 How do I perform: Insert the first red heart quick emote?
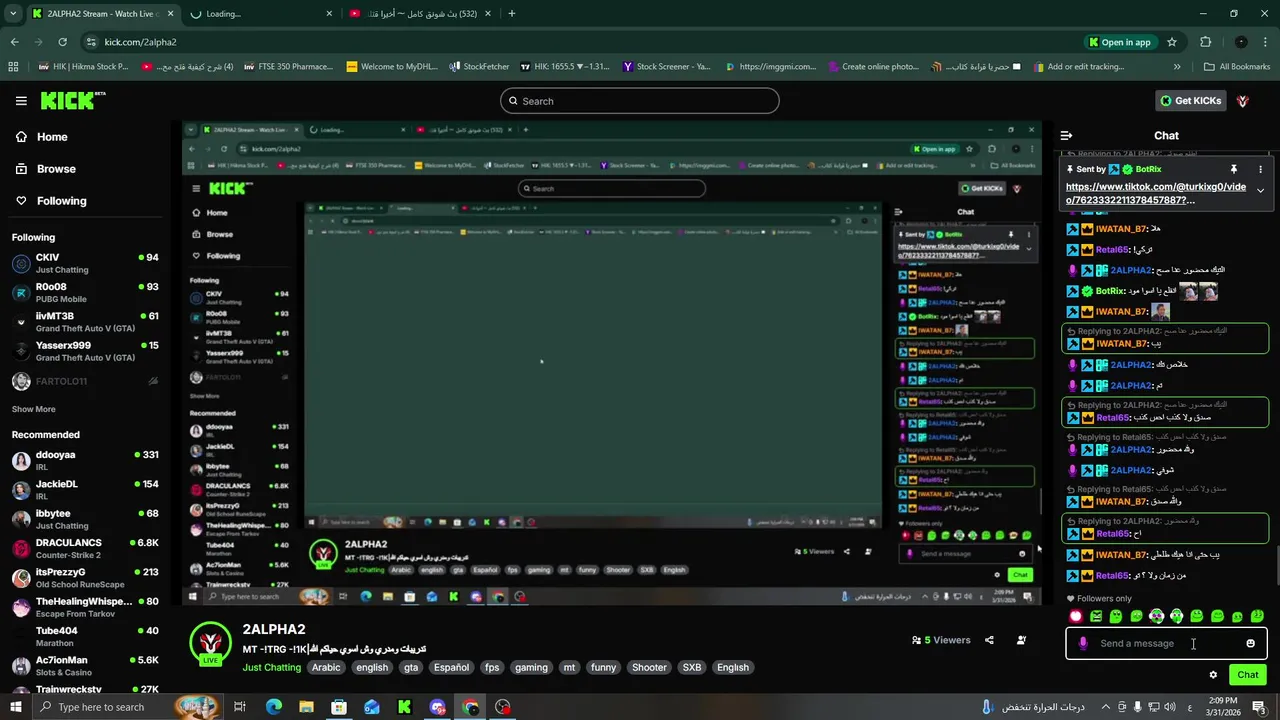(x=1076, y=617)
